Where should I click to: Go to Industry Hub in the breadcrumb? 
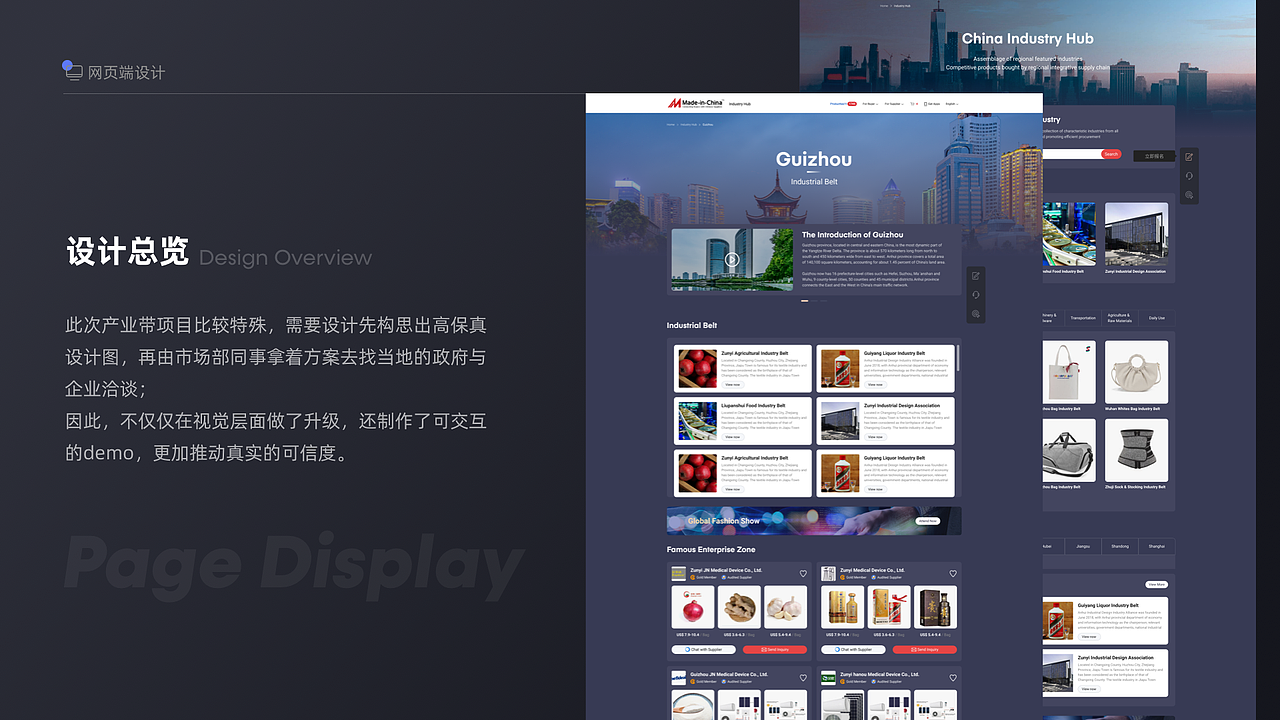[689, 125]
